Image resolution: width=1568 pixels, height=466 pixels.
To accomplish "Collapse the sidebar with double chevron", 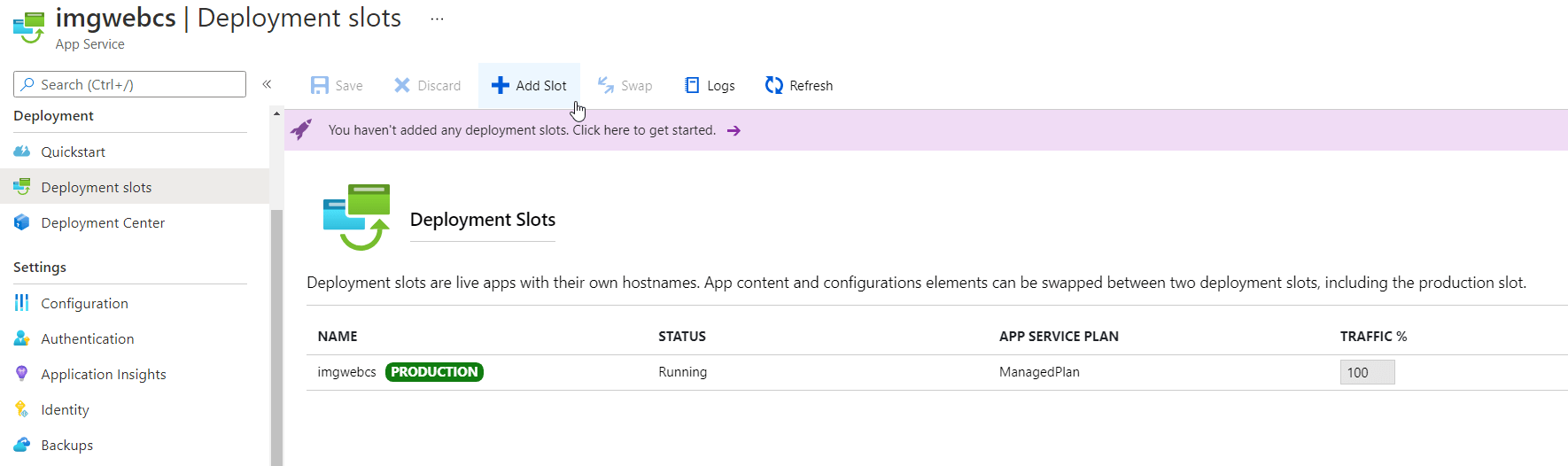I will pos(267,84).
